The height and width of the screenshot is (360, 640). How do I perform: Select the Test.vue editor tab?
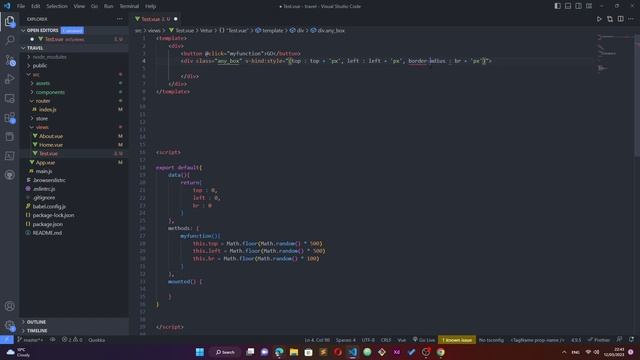coord(157,19)
